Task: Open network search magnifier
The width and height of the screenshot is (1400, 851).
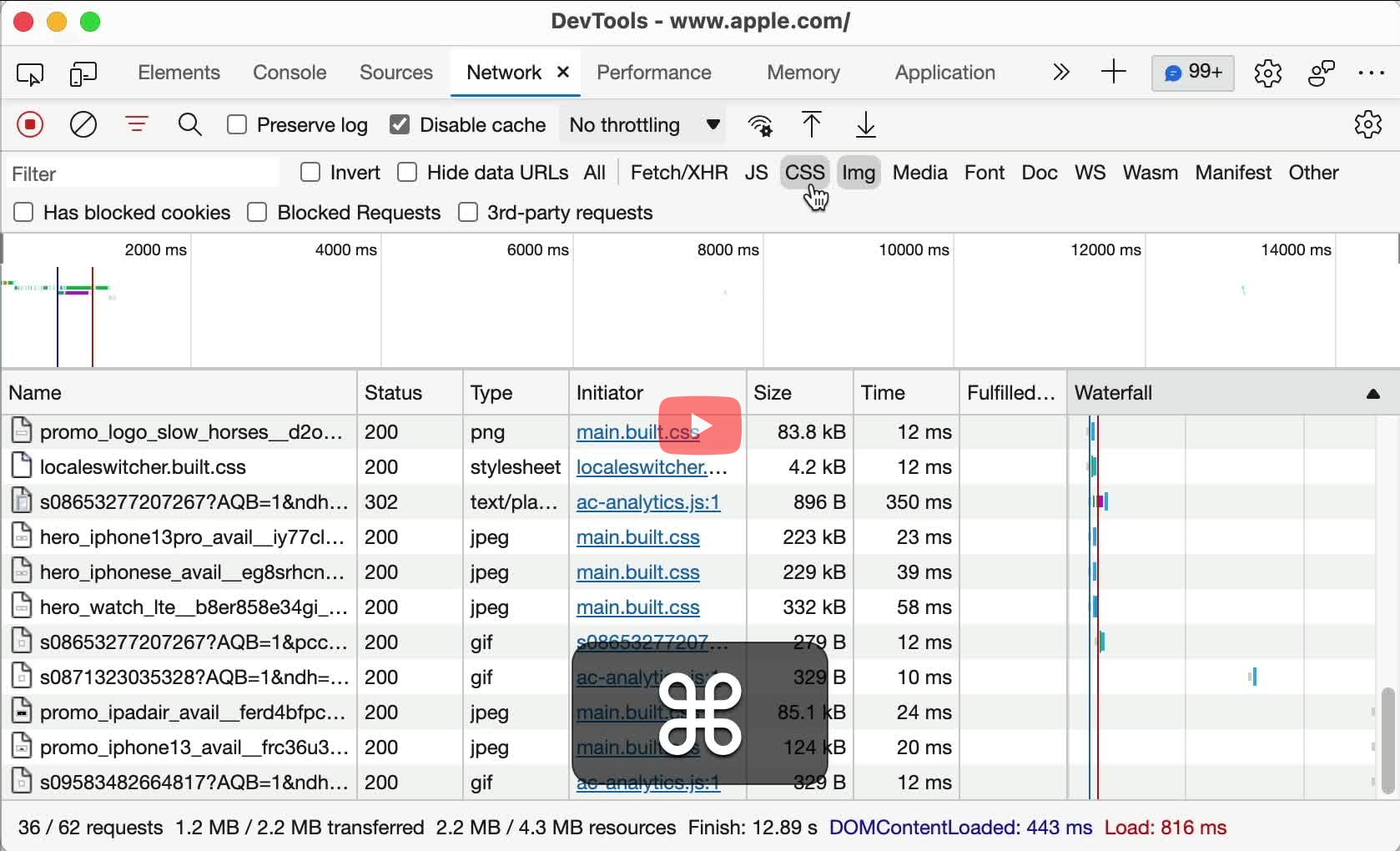Action: coord(190,125)
